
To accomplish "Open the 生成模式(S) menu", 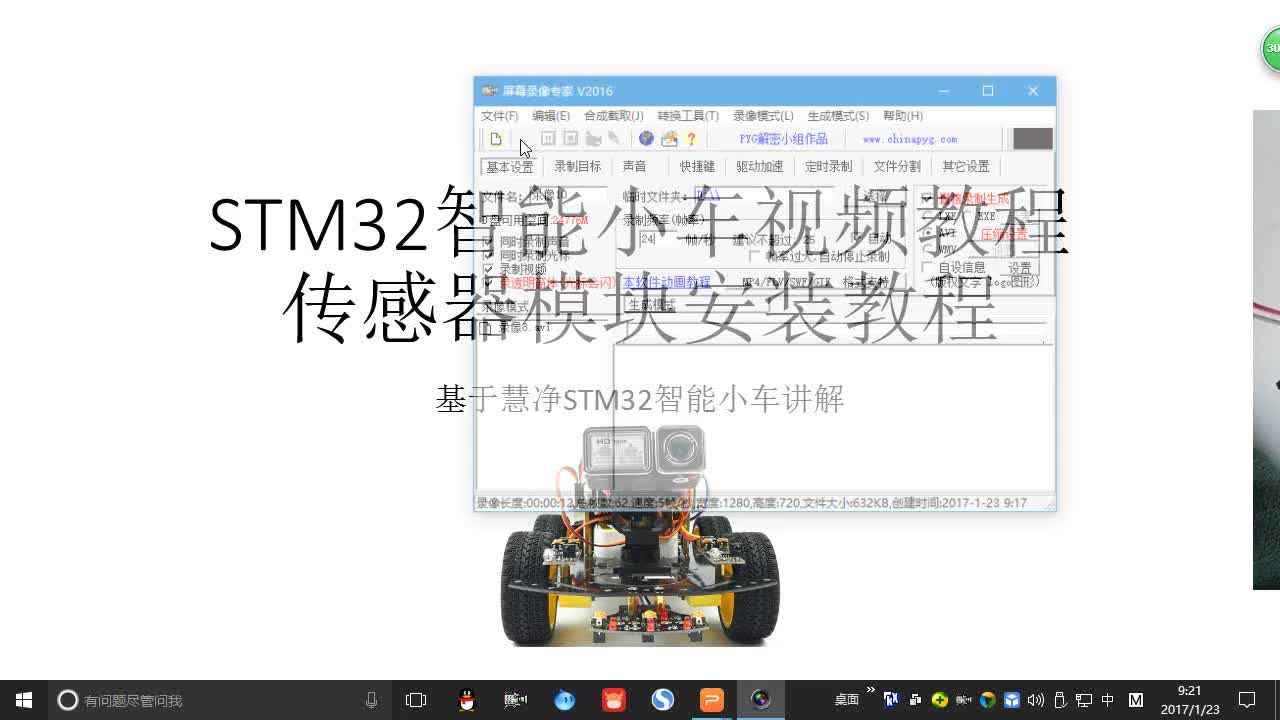I will coord(838,116).
